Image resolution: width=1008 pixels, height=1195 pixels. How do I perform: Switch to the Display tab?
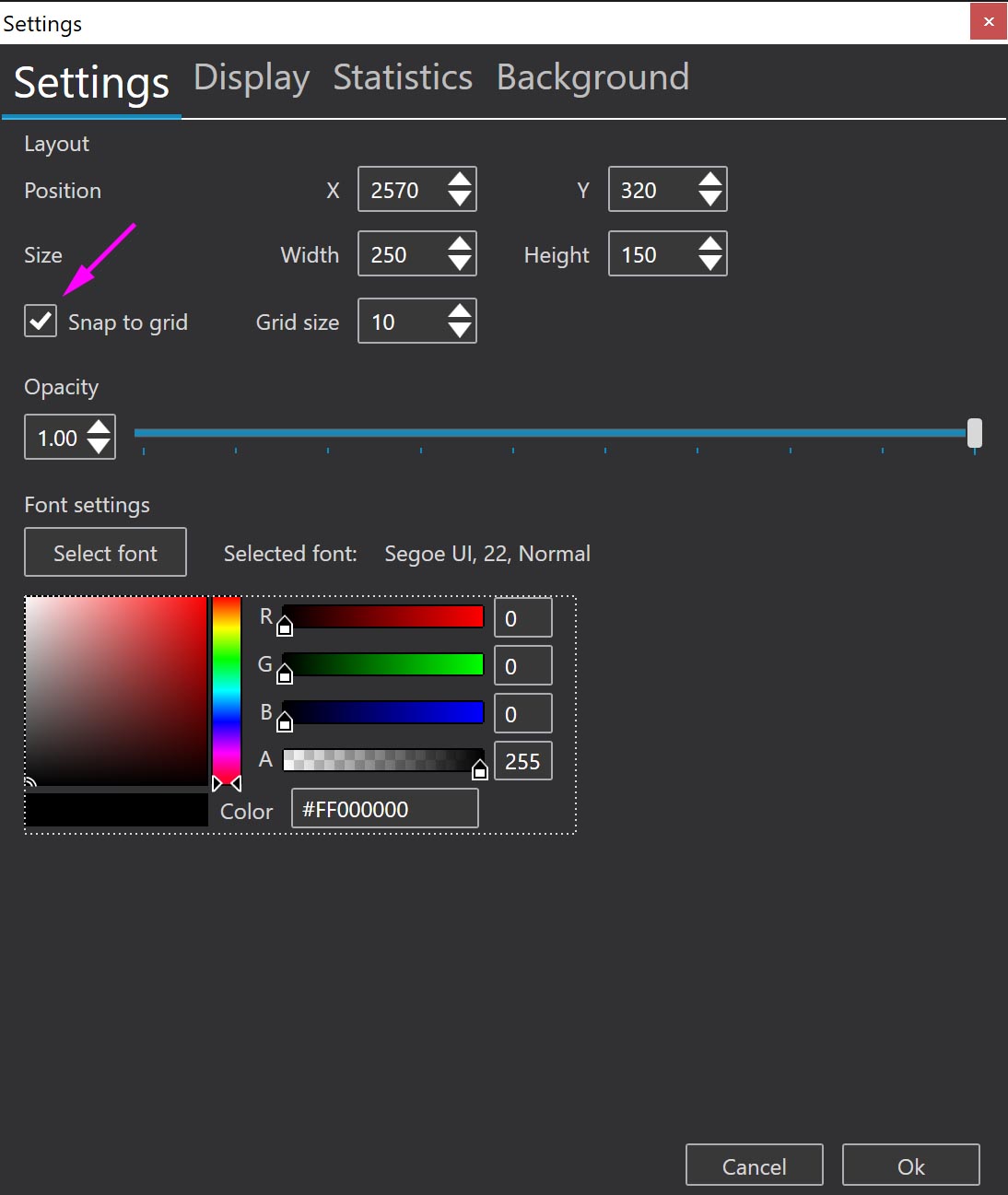click(251, 78)
